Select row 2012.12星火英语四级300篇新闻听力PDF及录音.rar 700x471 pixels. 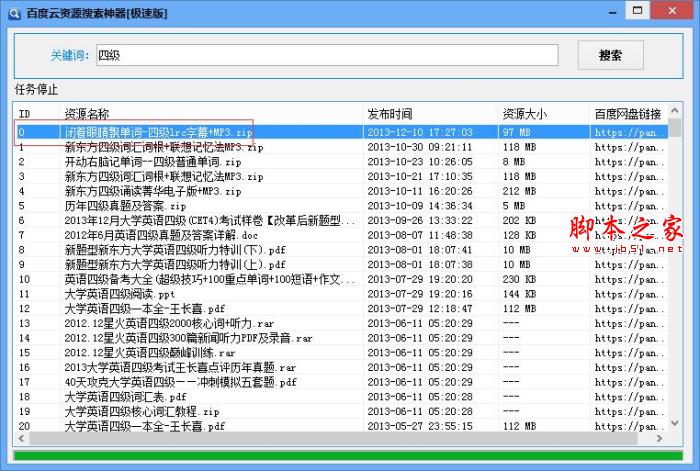(342, 338)
